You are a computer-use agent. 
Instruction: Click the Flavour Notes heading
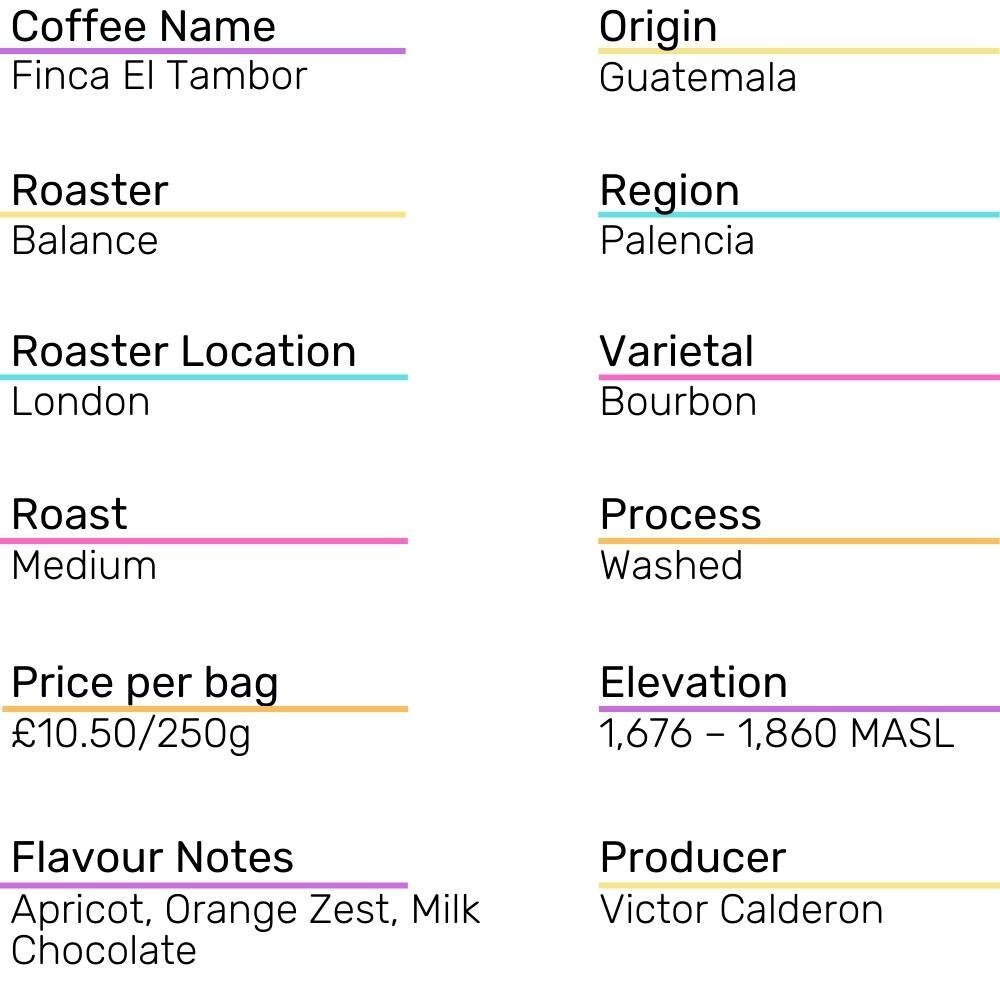click(x=153, y=858)
